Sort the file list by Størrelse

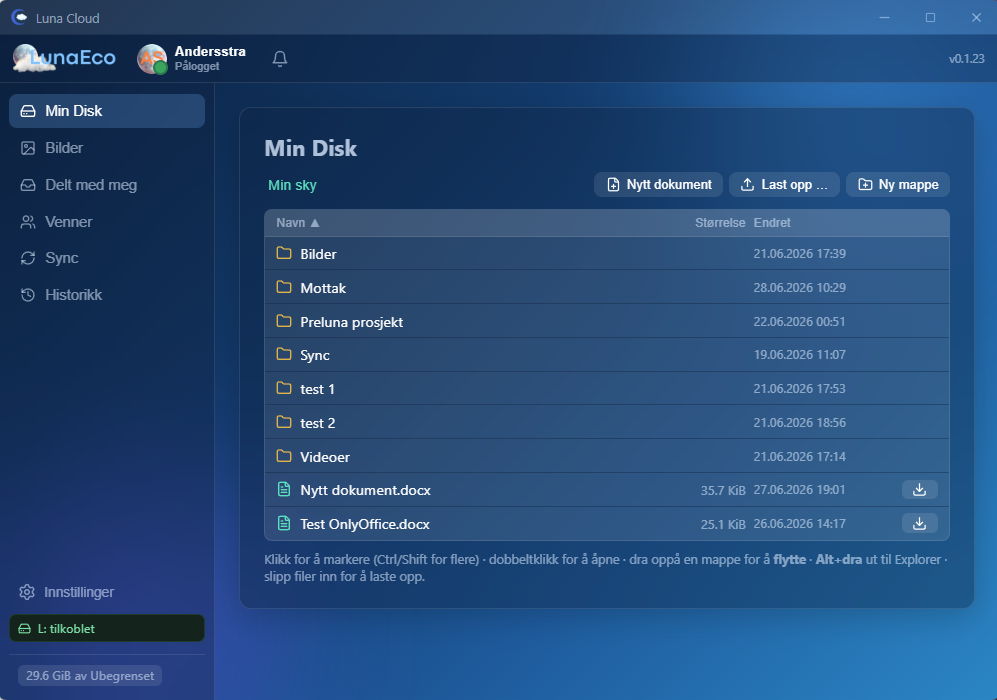coord(719,223)
